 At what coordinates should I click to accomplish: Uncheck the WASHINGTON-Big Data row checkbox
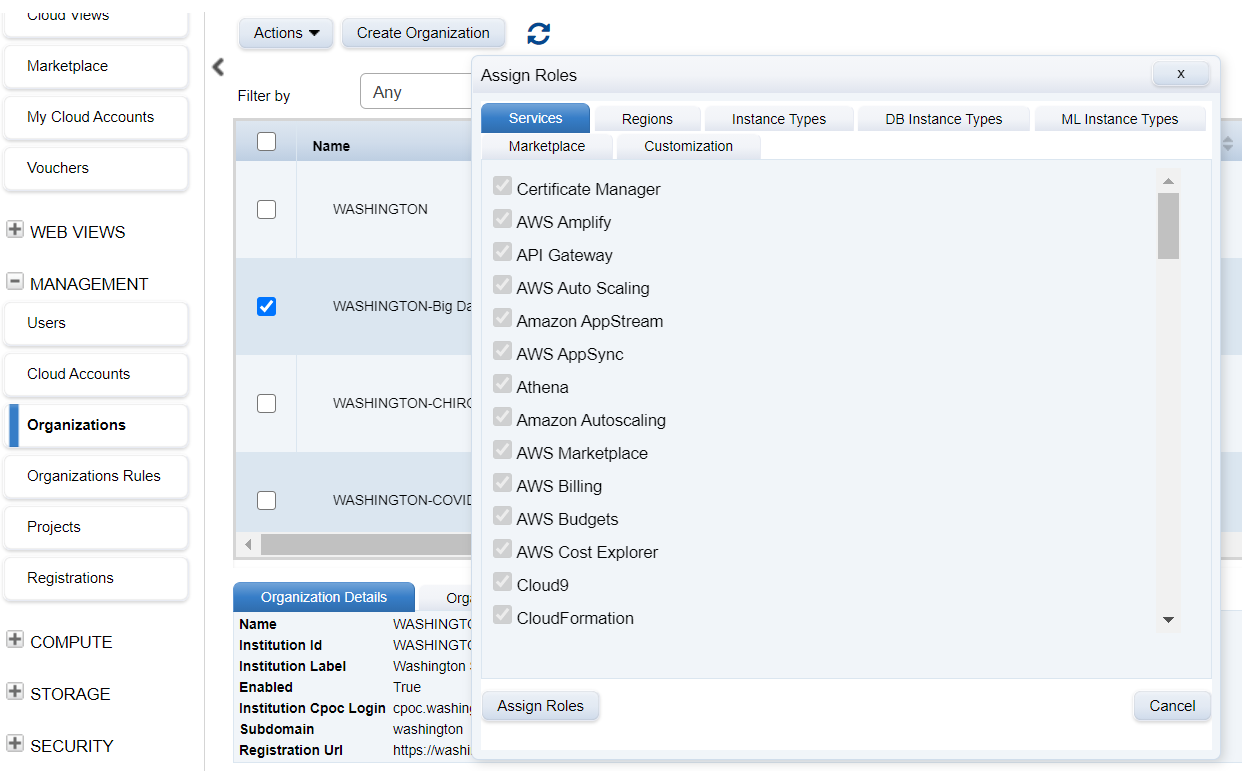(x=266, y=307)
